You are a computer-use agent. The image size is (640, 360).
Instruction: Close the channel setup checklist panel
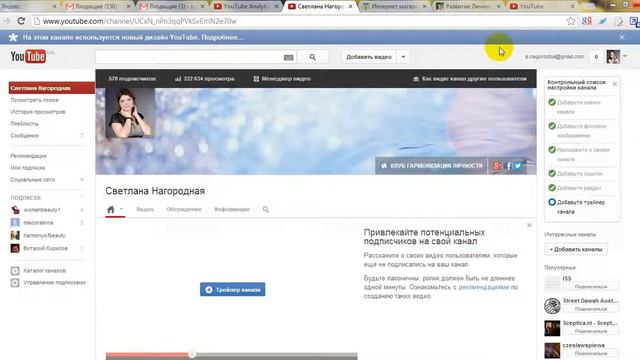coord(615,84)
